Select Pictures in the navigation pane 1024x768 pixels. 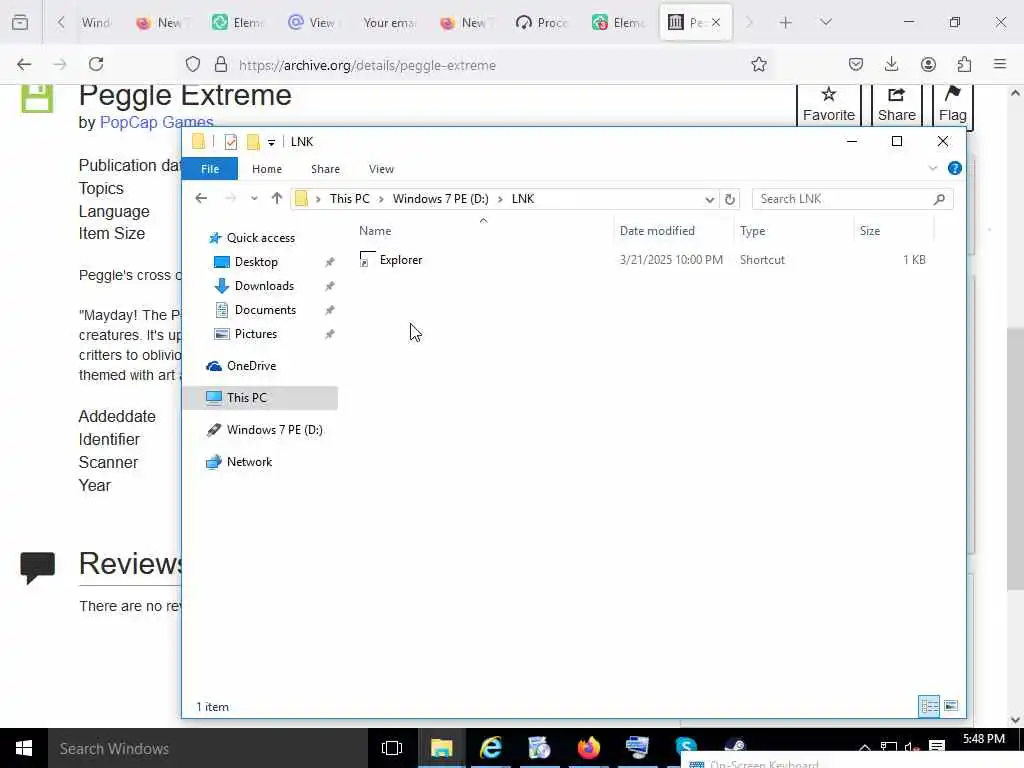pos(255,334)
